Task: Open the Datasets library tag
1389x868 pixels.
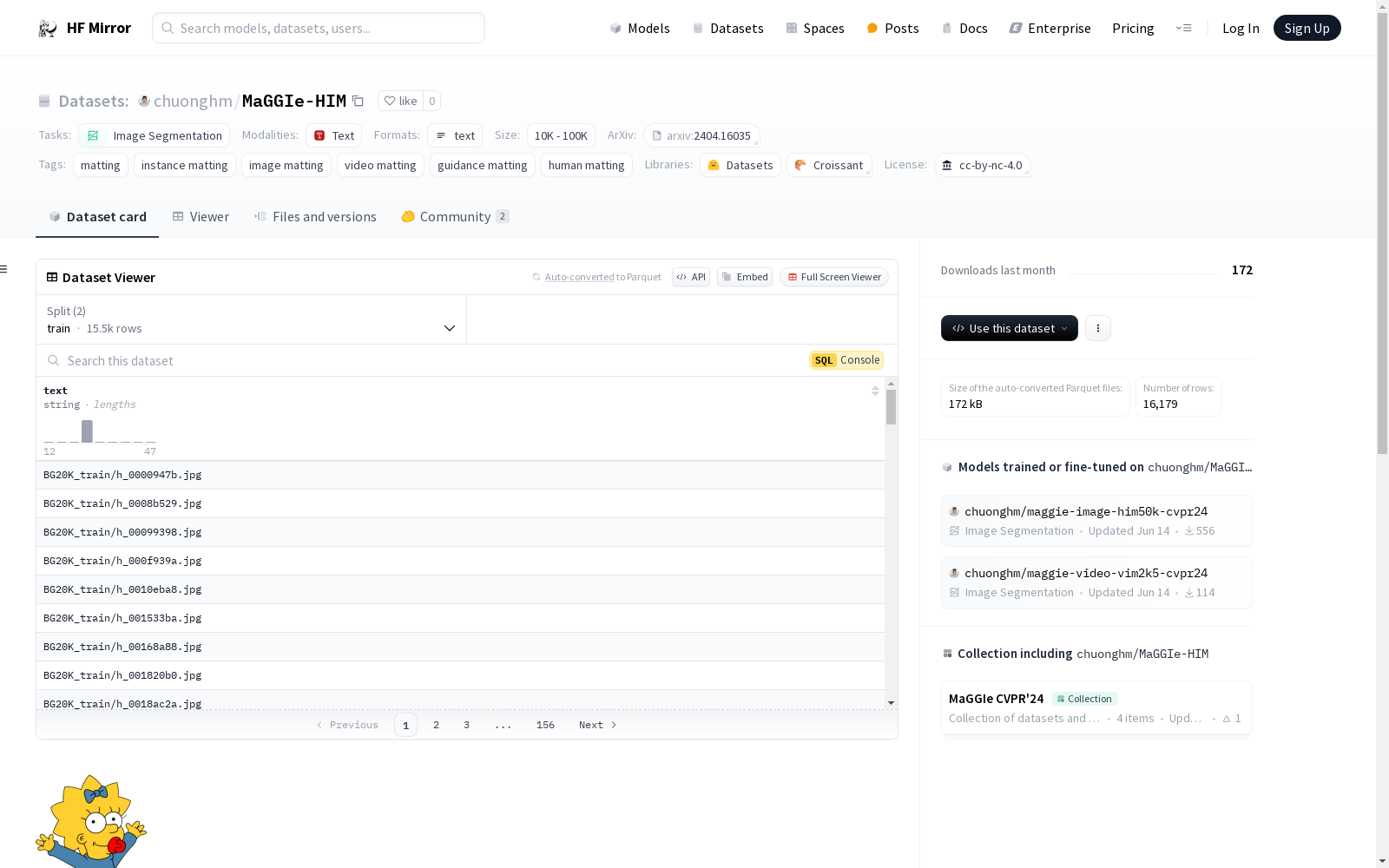Action: [741, 165]
